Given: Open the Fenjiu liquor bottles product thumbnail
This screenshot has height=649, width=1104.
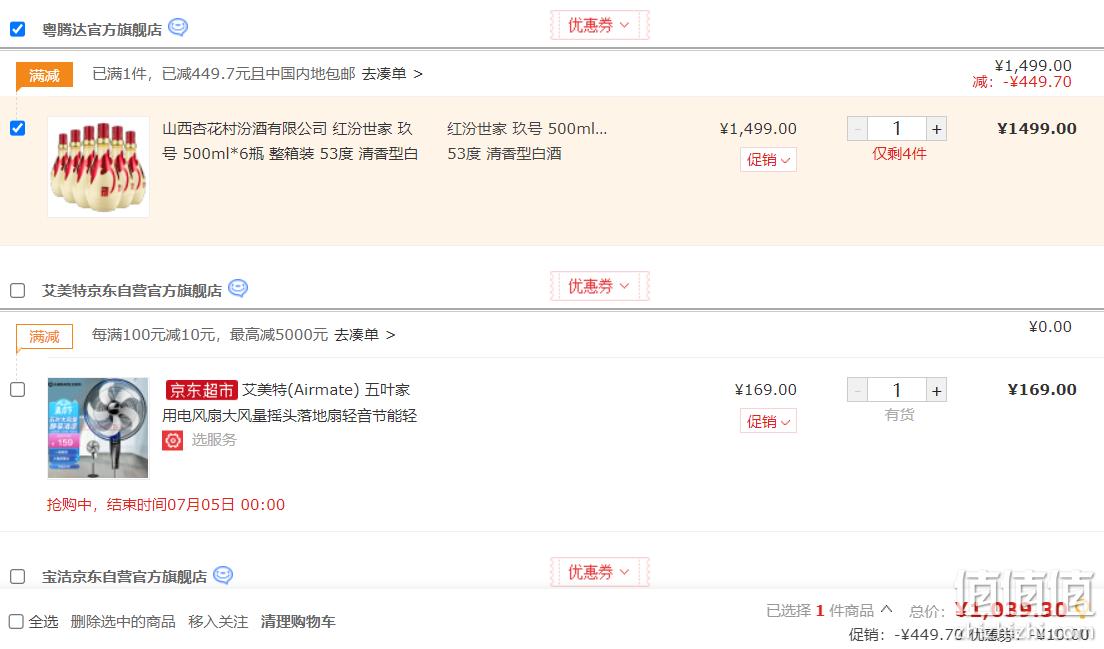Looking at the screenshot, I should [x=98, y=167].
